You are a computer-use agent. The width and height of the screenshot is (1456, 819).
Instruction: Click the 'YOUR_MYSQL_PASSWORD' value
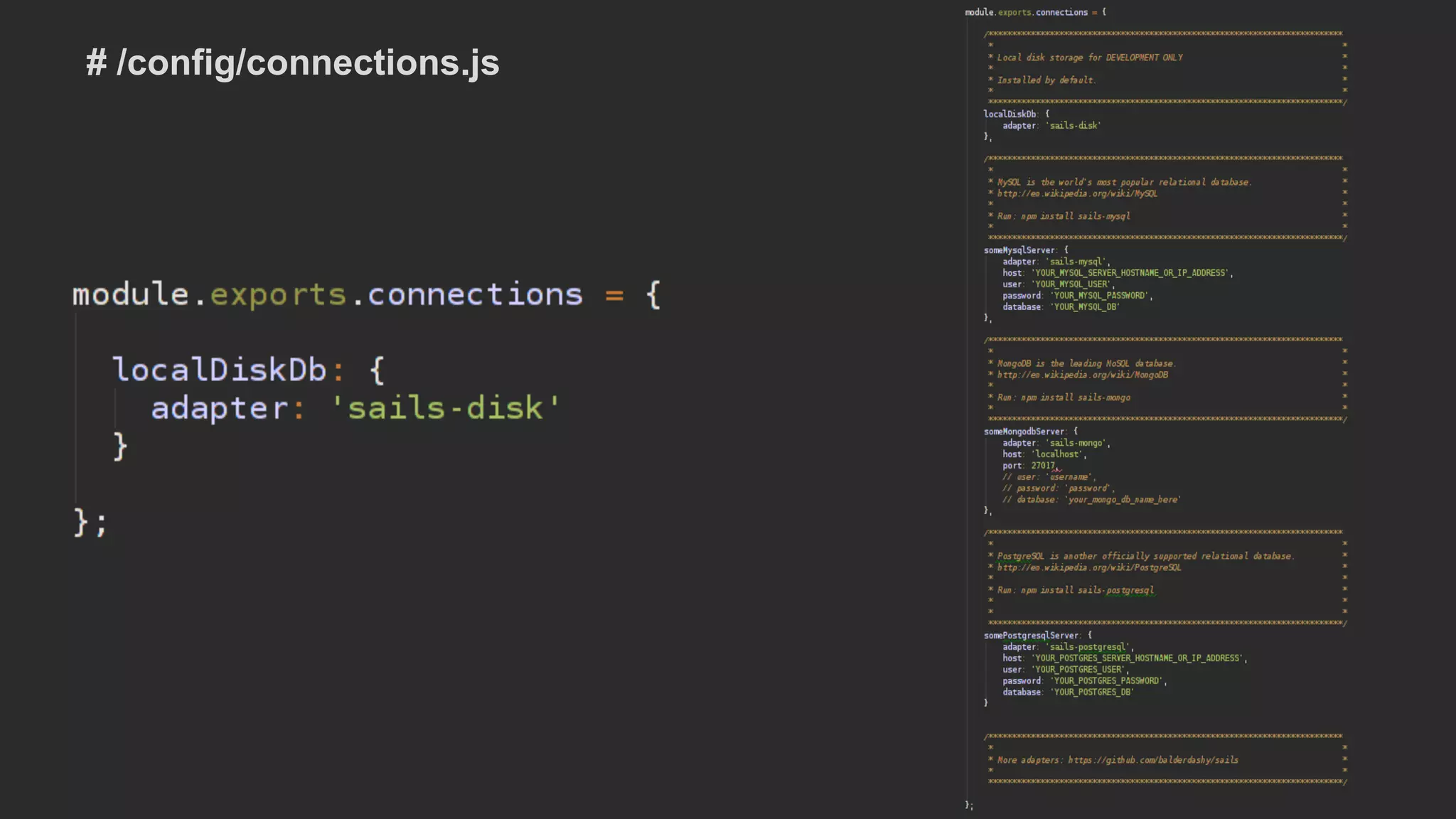1101,296
